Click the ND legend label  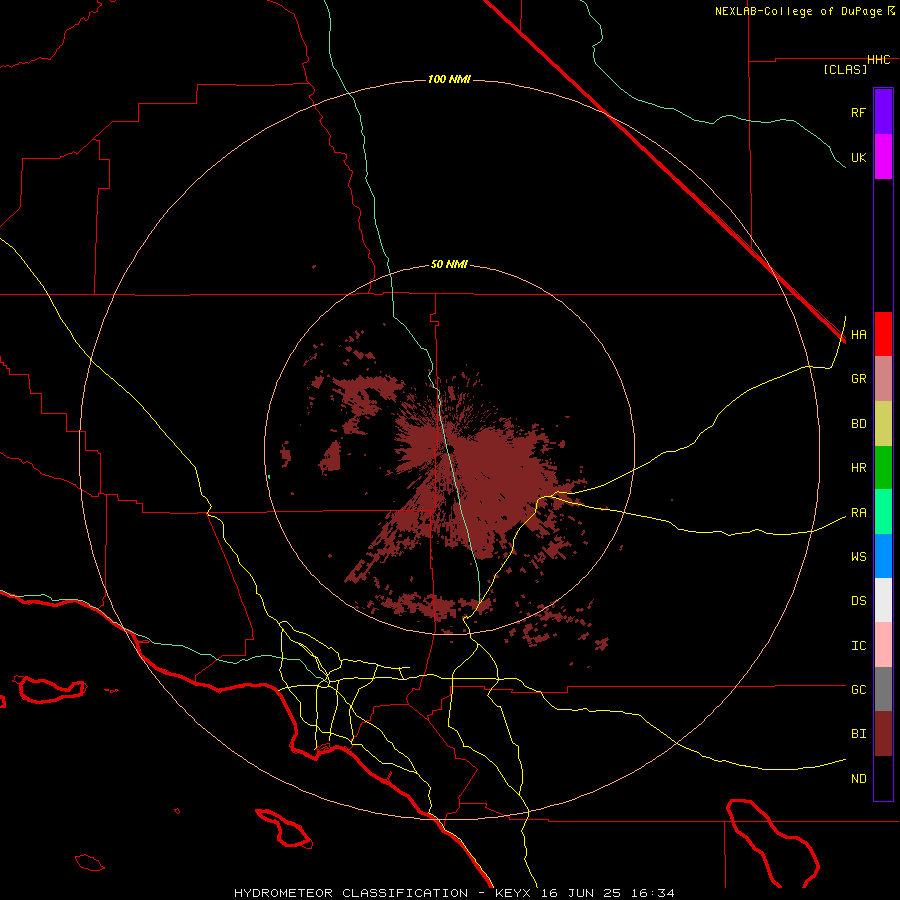[x=858, y=779]
